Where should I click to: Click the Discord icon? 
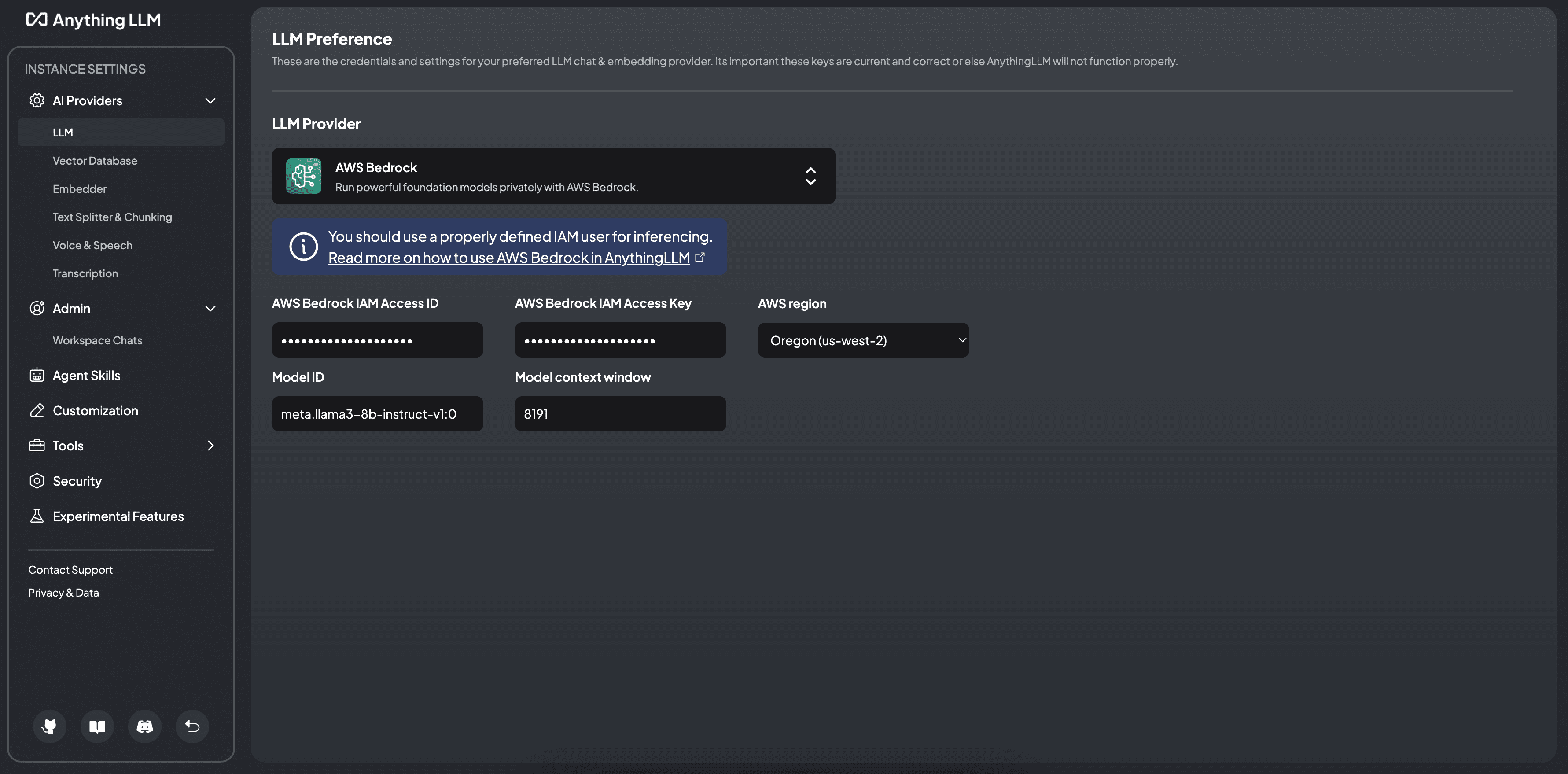point(144,726)
